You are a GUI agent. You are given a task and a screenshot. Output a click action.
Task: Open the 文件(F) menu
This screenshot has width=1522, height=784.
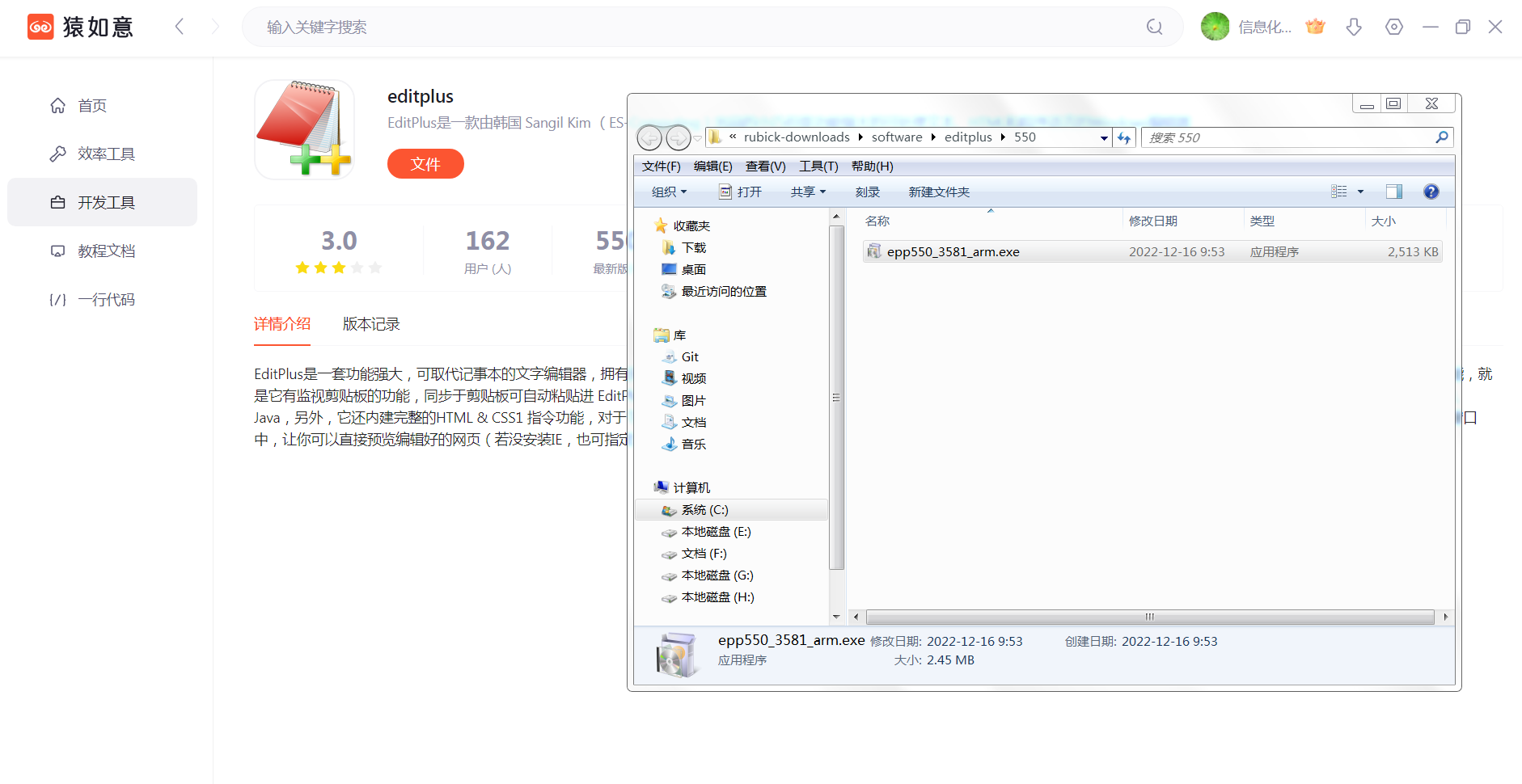[x=662, y=166]
